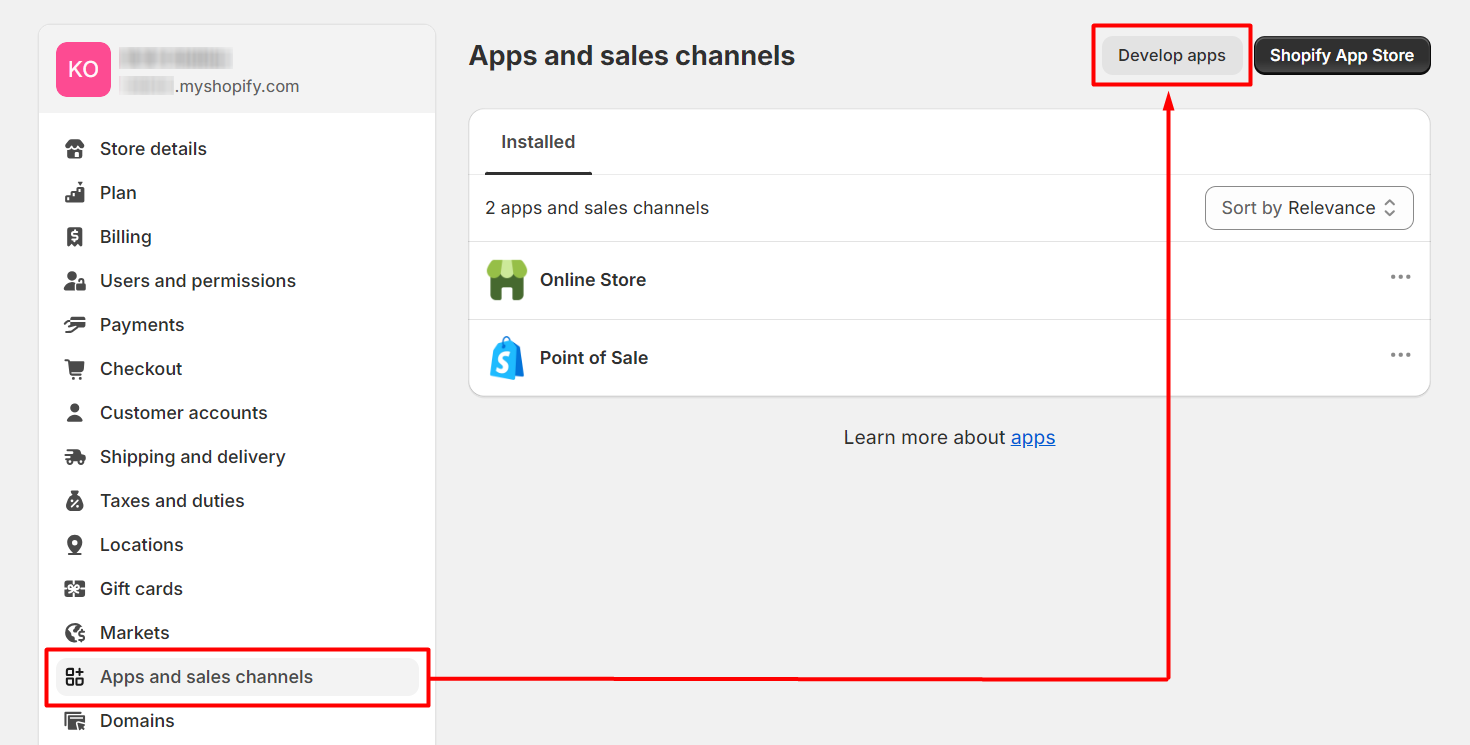This screenshot has width=1470, height=745.
Task: Click the Online Store app icon
Action: click(x=507, y=280)
